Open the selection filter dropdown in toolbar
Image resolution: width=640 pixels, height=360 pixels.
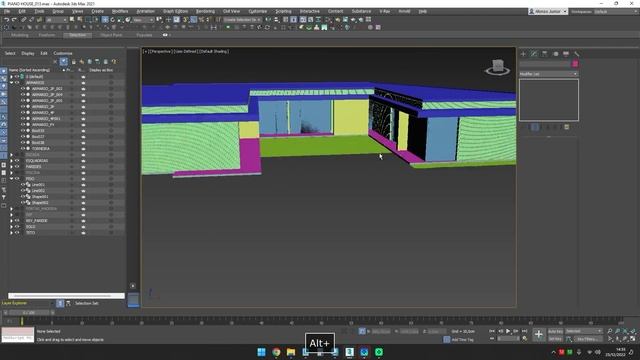pos(56,20)
